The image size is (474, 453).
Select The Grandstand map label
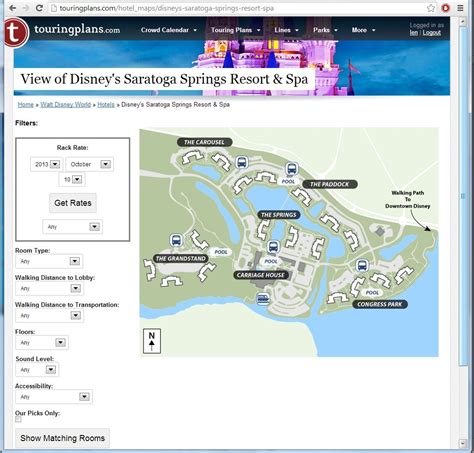point(181,258)
